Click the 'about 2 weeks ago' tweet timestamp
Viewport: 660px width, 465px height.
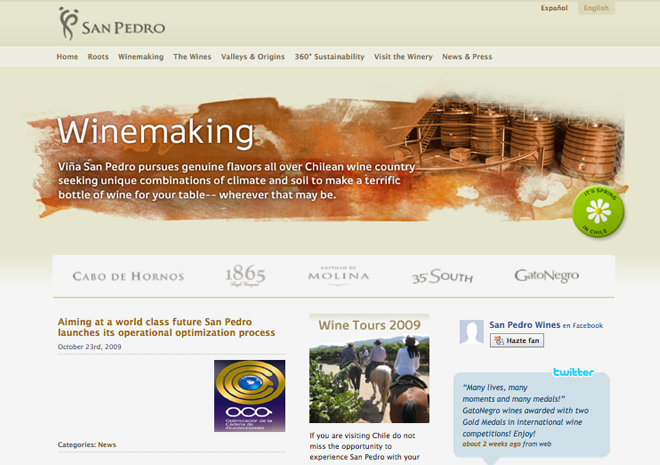point(491,444)
